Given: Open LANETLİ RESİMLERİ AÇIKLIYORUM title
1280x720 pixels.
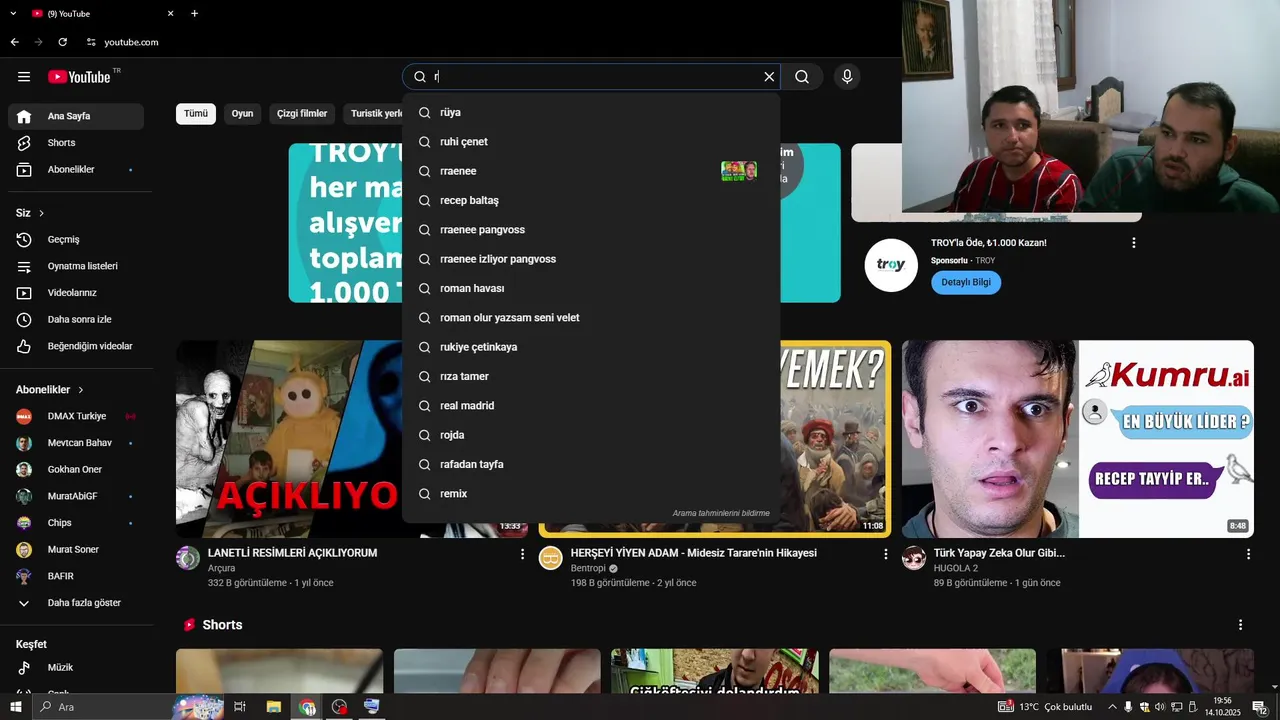Looking at the screenshot, I should coord(292,553).
